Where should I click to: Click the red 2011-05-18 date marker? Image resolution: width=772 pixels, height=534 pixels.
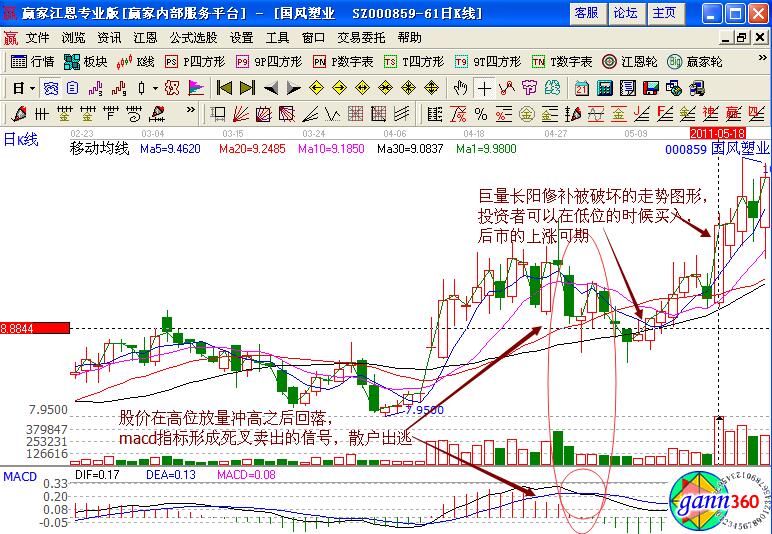(x=718, y=132)
